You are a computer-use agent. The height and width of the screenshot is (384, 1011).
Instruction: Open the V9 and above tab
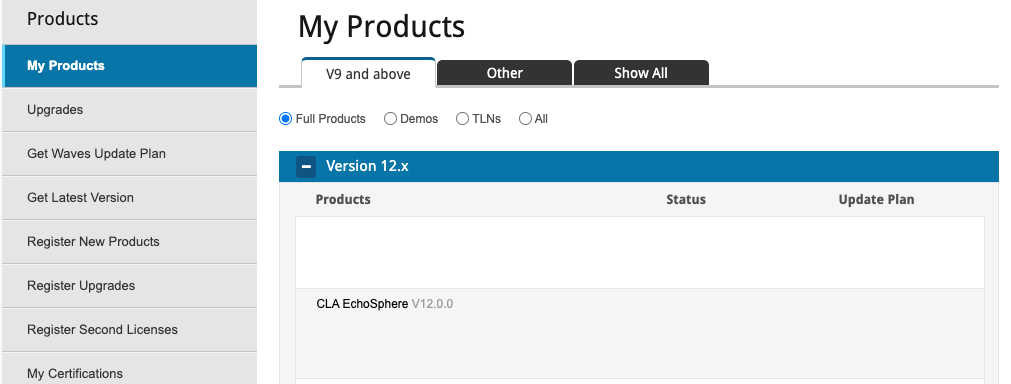pyautogui.click(x=368, y=73)
